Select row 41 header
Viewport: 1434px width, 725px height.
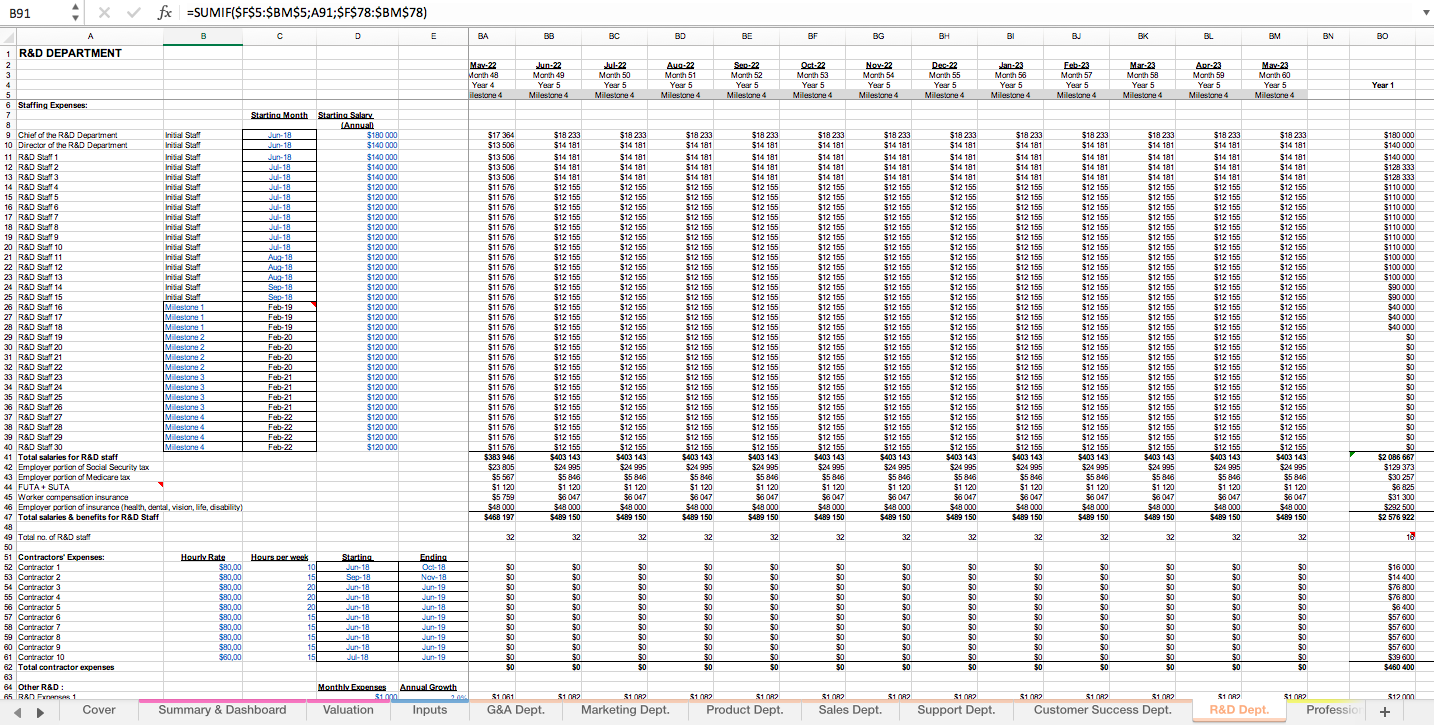coord(7,457)
